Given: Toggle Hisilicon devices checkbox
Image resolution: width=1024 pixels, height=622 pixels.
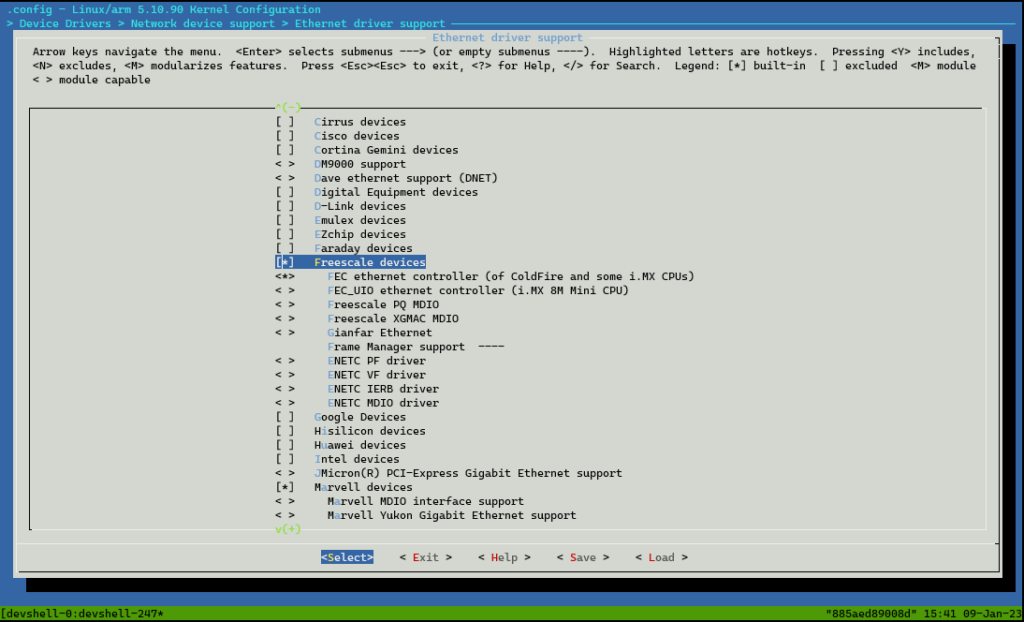Looking at the screenshot, I should 284,431.
